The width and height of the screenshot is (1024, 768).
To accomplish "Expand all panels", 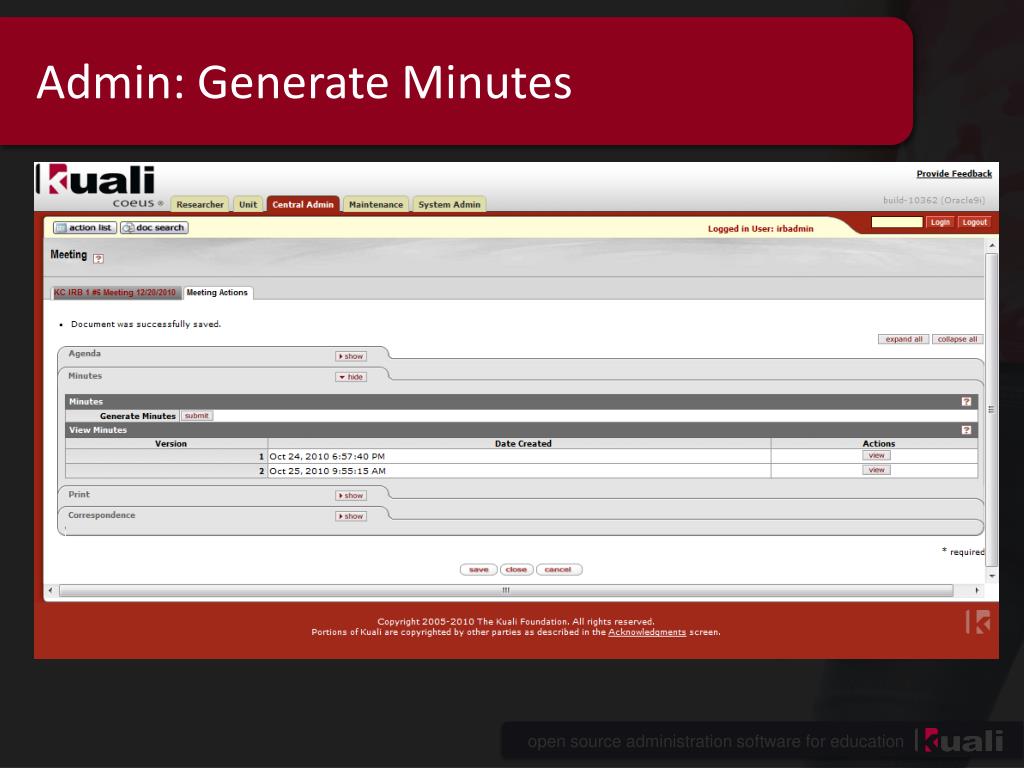I will tap(903, 339).
